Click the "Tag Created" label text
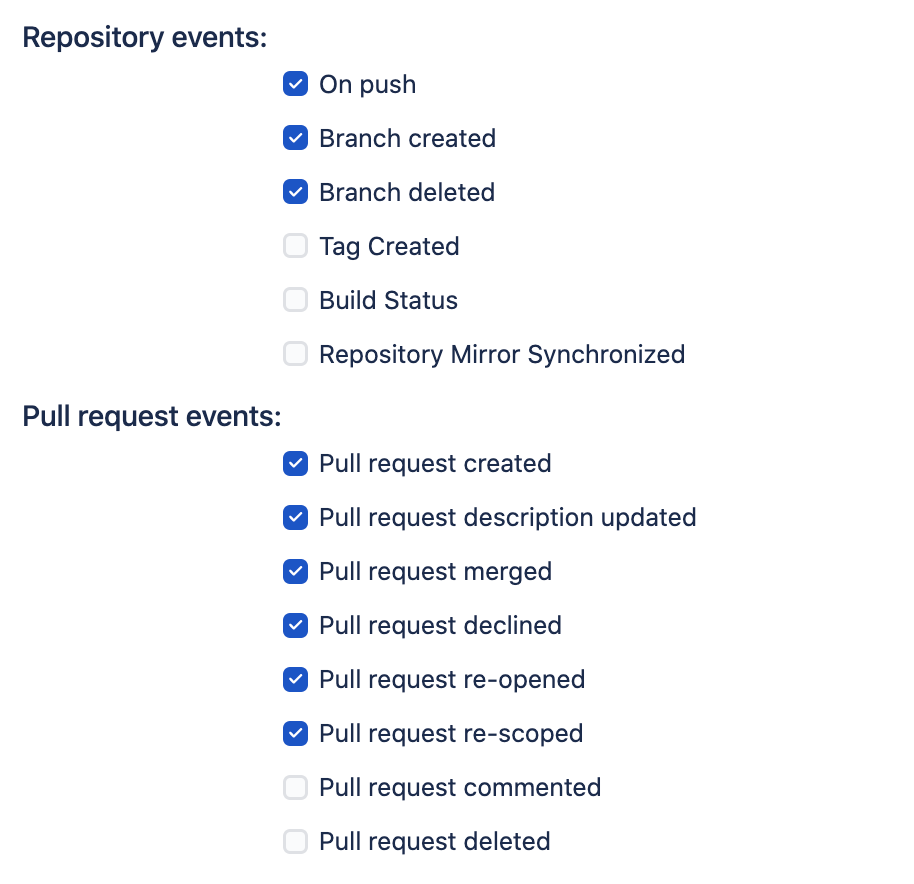 pos(389,246)
